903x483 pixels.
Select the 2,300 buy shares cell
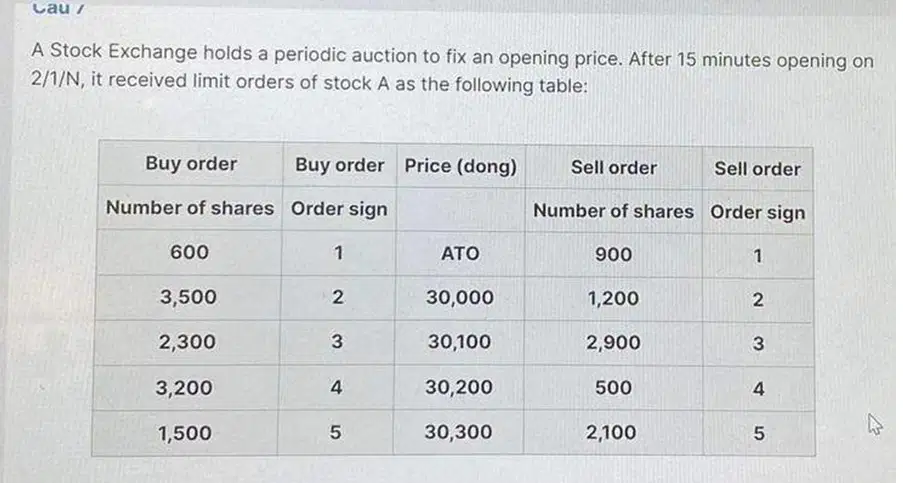point(187,342)
